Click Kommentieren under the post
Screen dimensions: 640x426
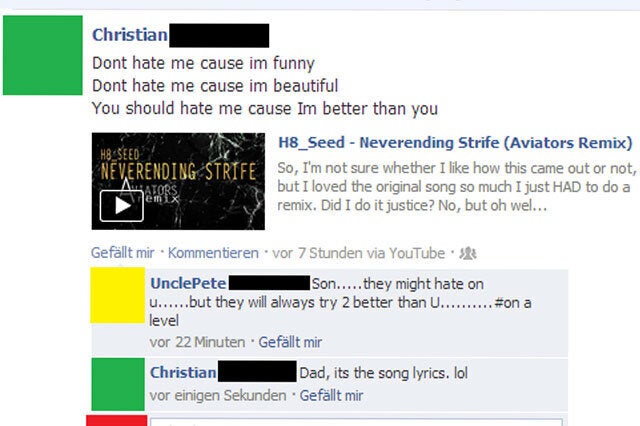coord(213,253)
